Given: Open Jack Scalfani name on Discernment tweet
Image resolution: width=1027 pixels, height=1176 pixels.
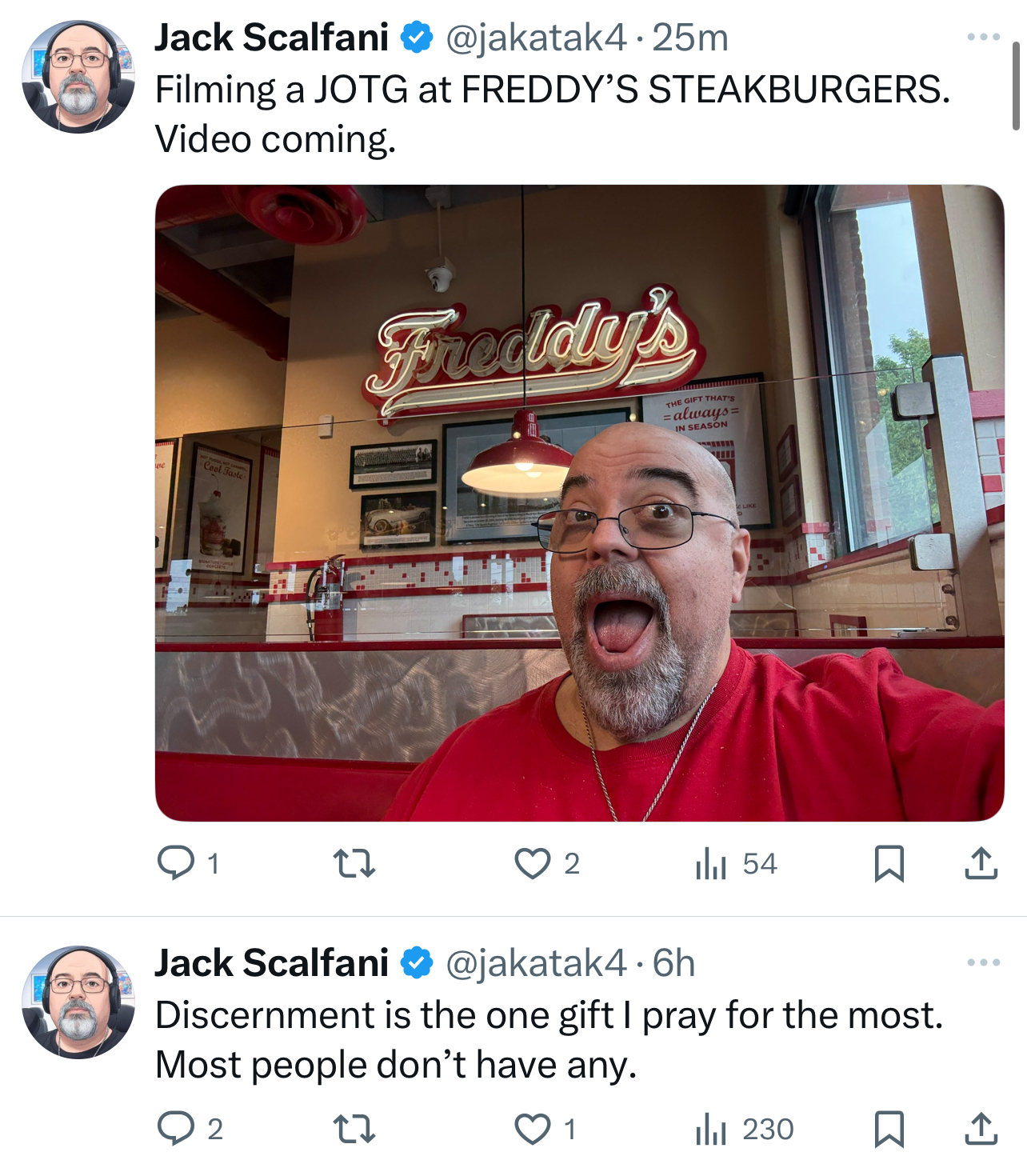Looking at the screenshot, I should pos(272,962).
